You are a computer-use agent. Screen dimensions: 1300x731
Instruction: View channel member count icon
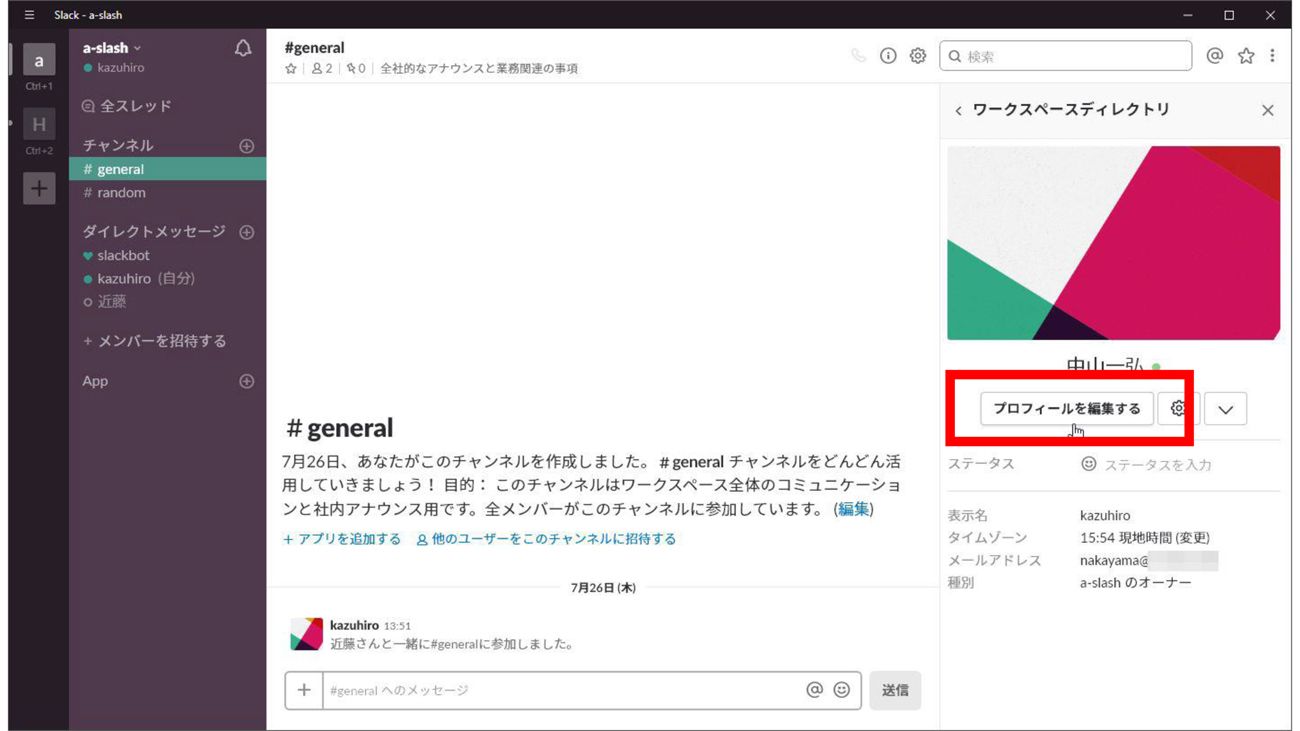pyautogui.click(x=322, y=69)
